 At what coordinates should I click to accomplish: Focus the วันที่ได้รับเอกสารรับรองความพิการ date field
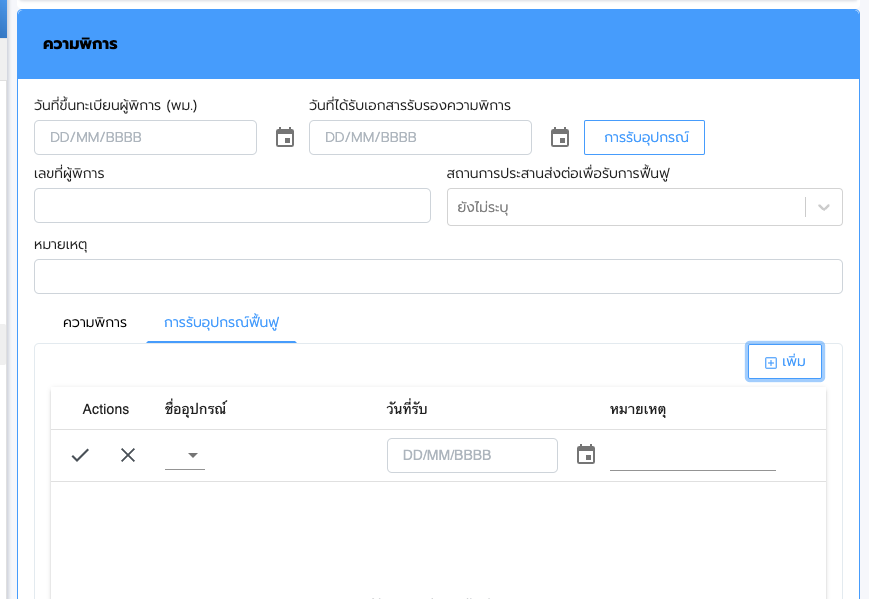click(420, 138)
